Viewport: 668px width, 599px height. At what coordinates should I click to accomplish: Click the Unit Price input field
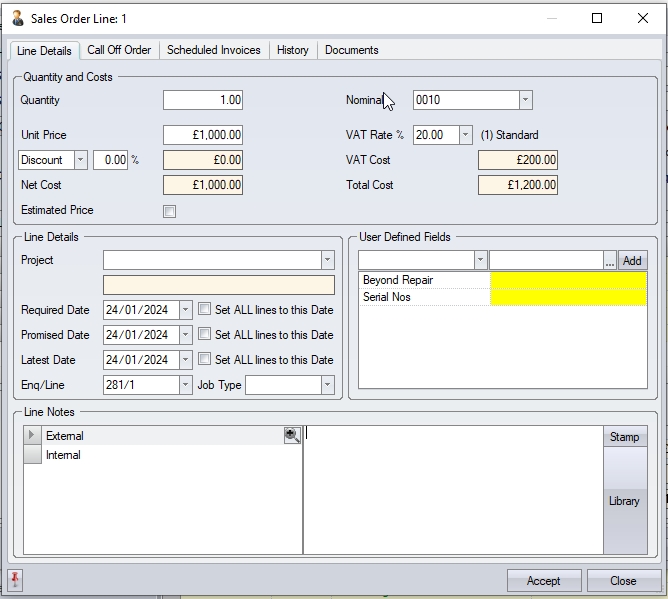click(x=203, y=135)
